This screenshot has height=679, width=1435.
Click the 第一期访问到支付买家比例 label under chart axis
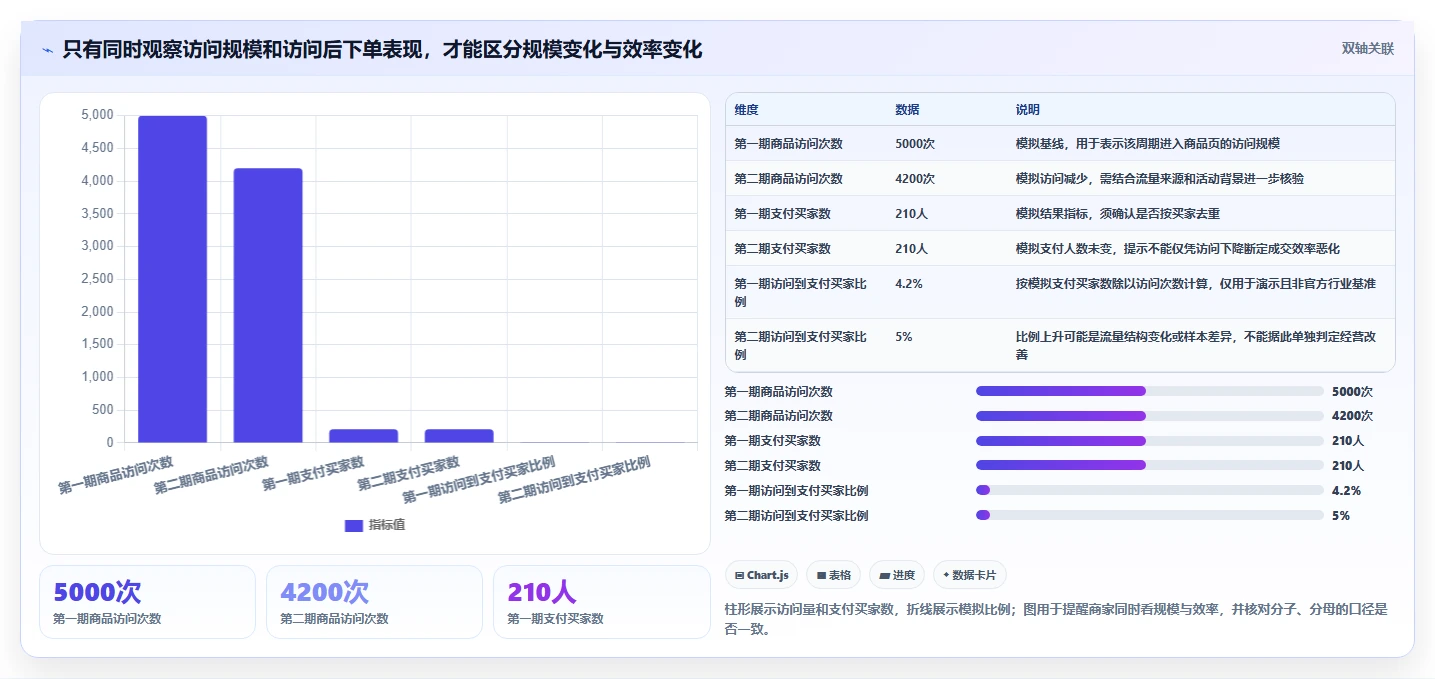(x=479, y=480)
